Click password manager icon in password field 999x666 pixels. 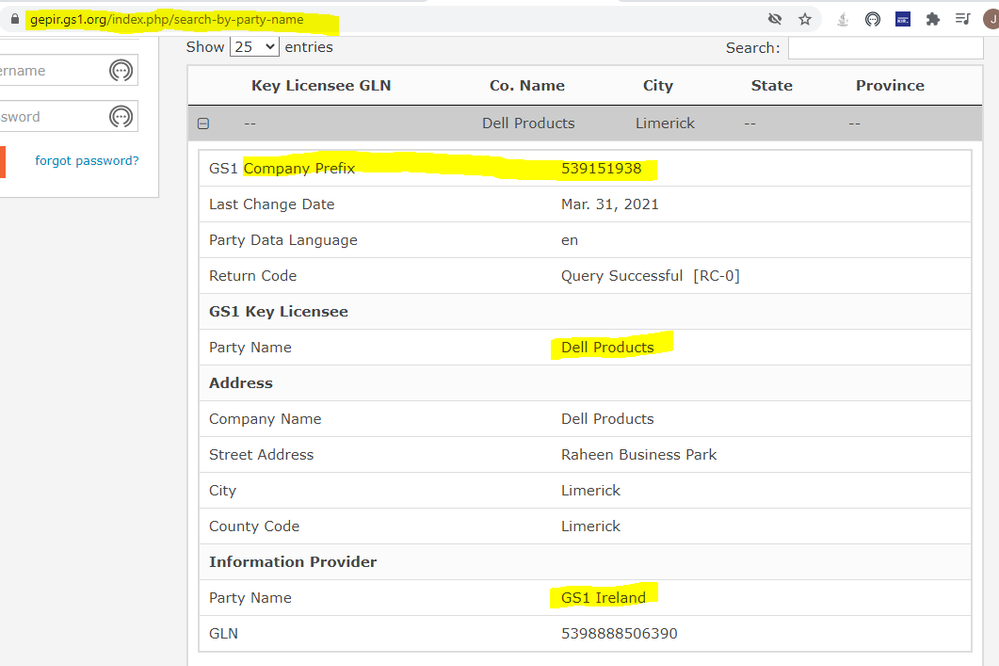coord(121,117)
